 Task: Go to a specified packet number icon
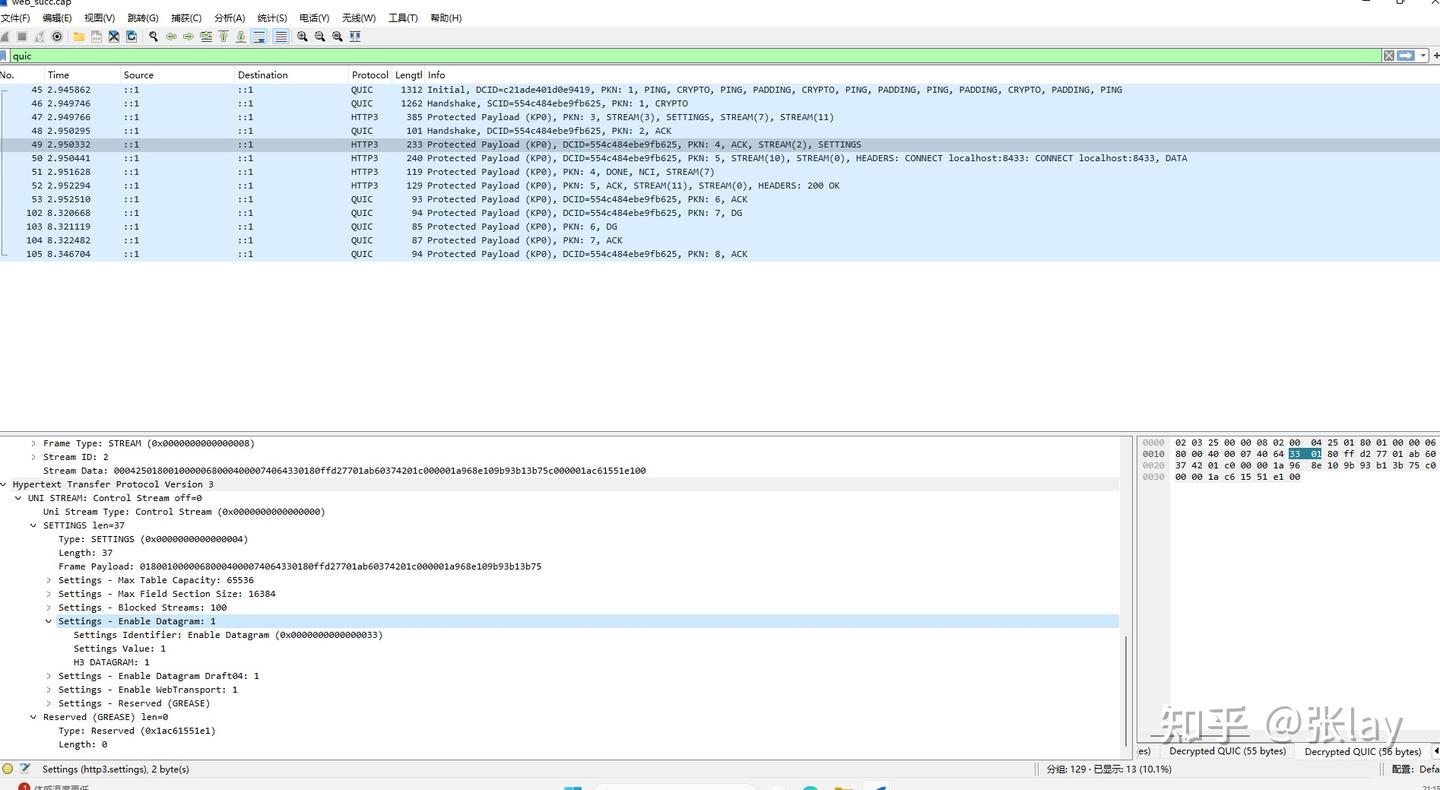pyautogui.click(x=206, y=37)
